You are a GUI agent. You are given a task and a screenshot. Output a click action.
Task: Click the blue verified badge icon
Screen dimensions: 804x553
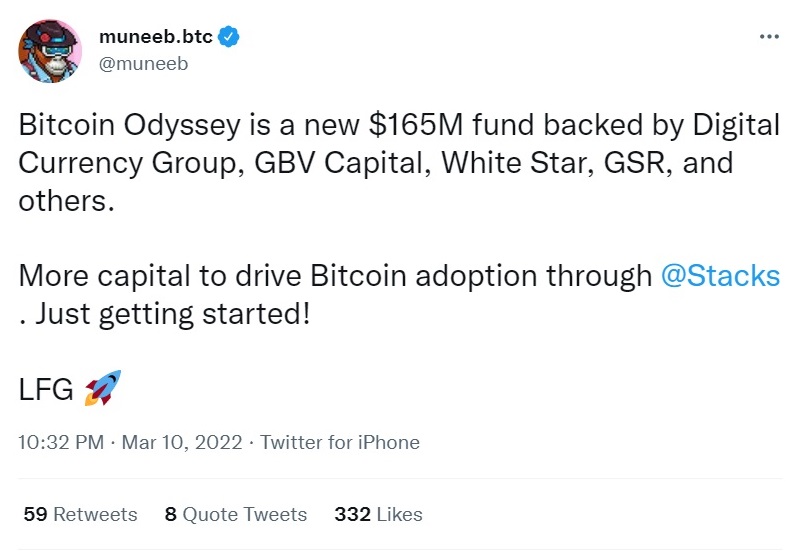[229, 37]
